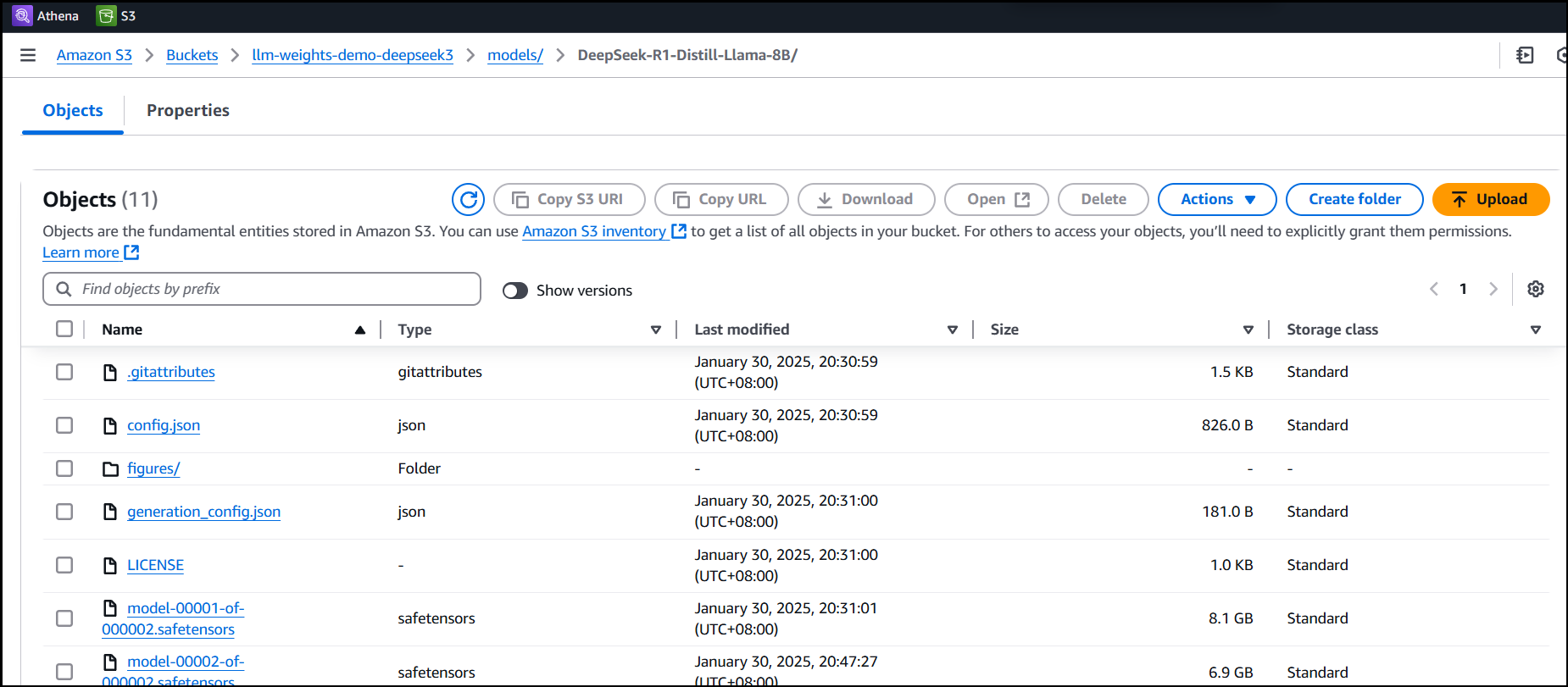Select the figures/ folder checkbox
Image resolution: width=1568 pixels, height=687 pixels.
(64, 468)
